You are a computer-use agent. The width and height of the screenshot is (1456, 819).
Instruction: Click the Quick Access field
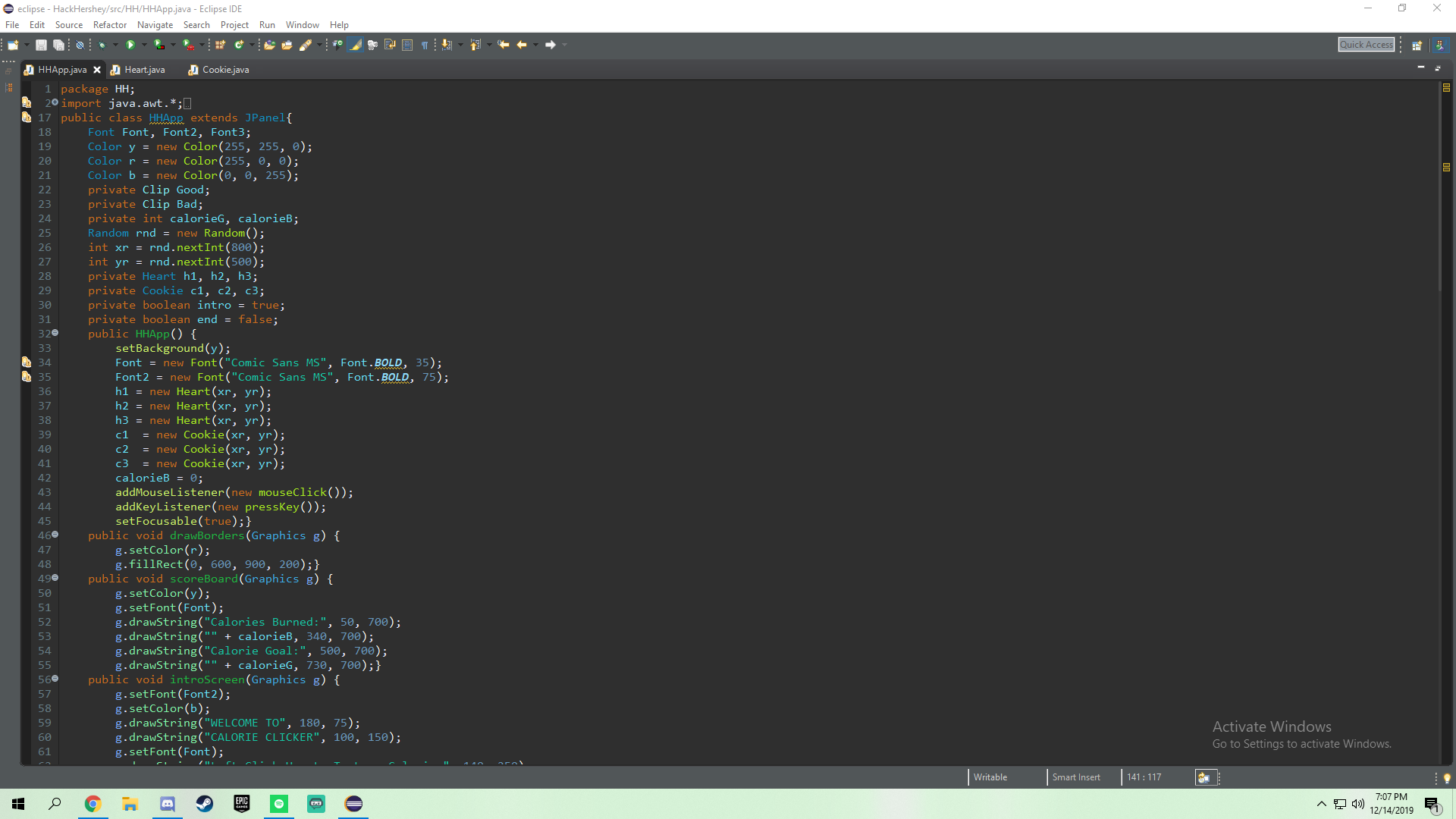pos(1366,45)
